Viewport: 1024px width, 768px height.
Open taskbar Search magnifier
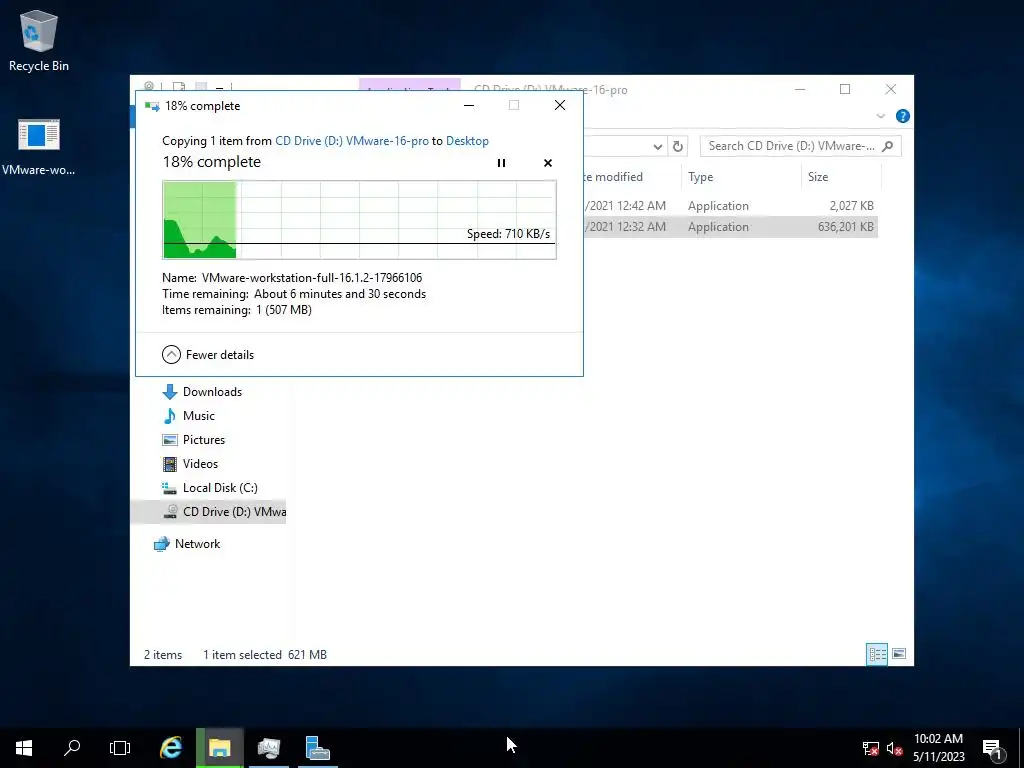pyautogui.click(x=72, y=748)
